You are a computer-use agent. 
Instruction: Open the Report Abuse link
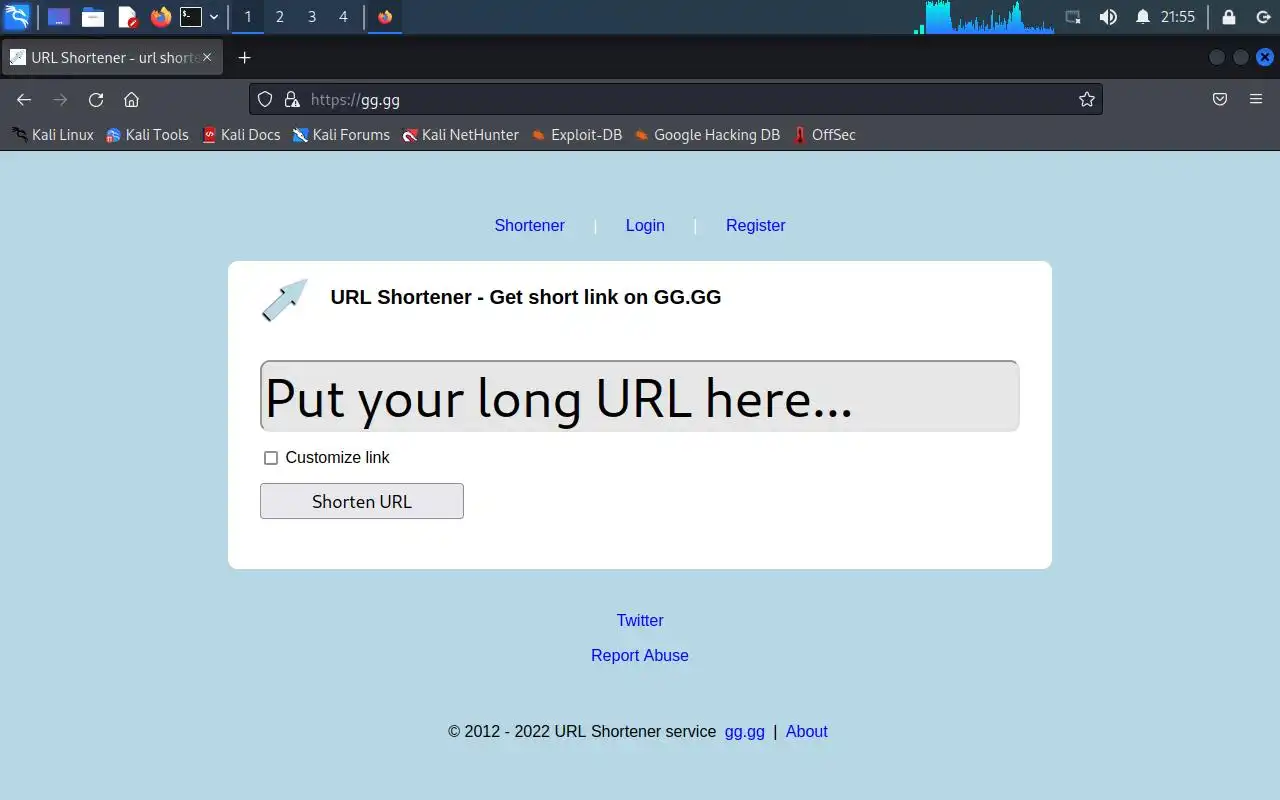[x=640, y=656]
